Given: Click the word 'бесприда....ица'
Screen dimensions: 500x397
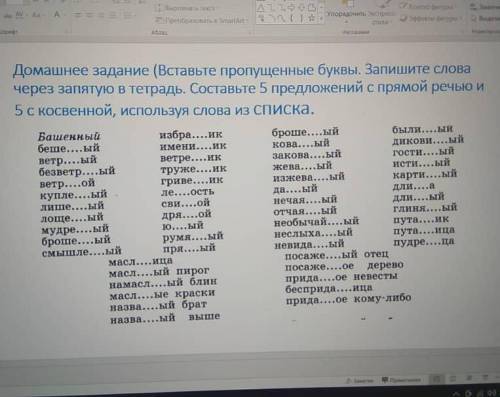Looking at the screenshot, I should (329, 288).
